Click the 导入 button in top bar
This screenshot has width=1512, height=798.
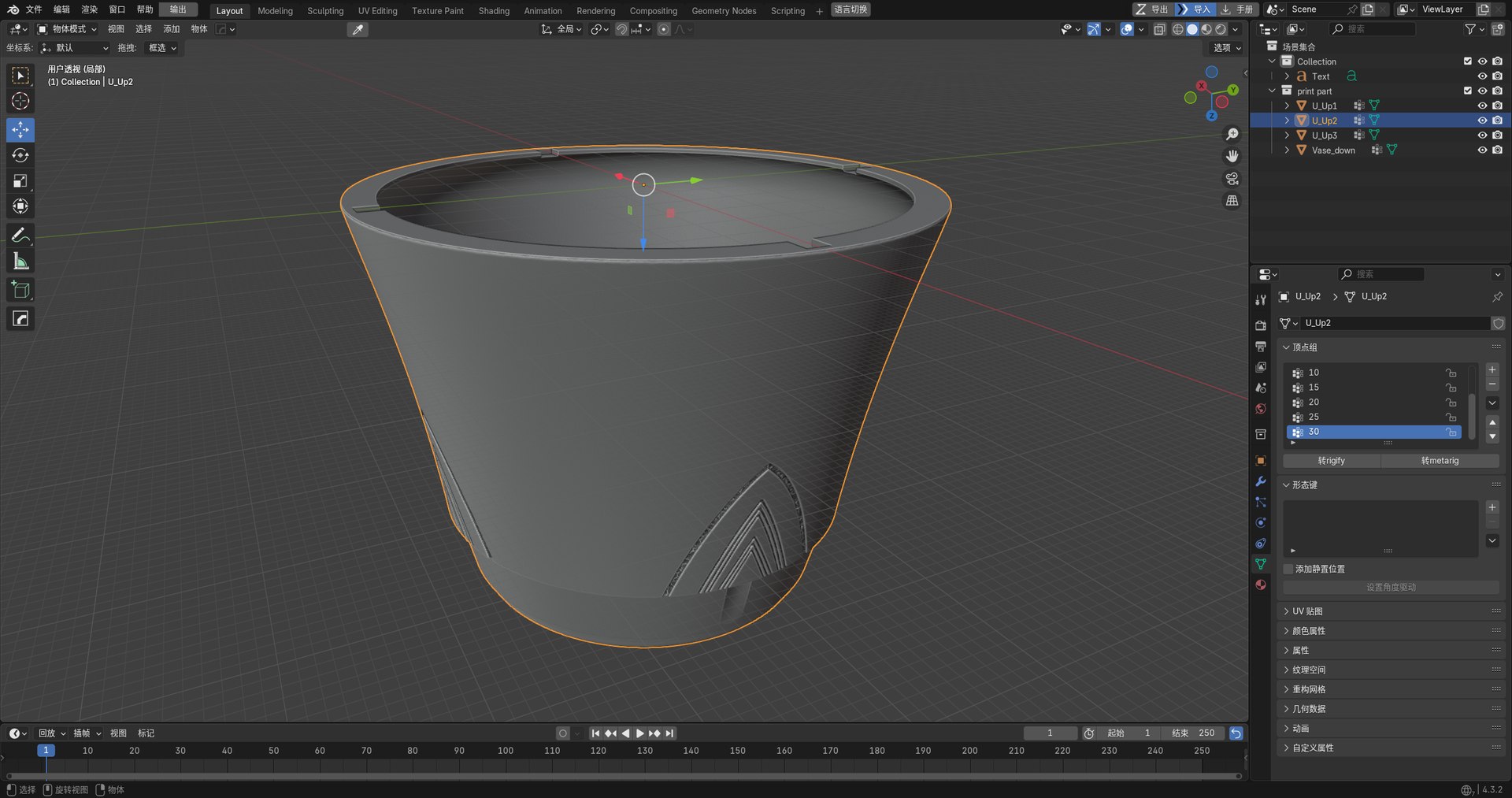[x=1195, y=9]
